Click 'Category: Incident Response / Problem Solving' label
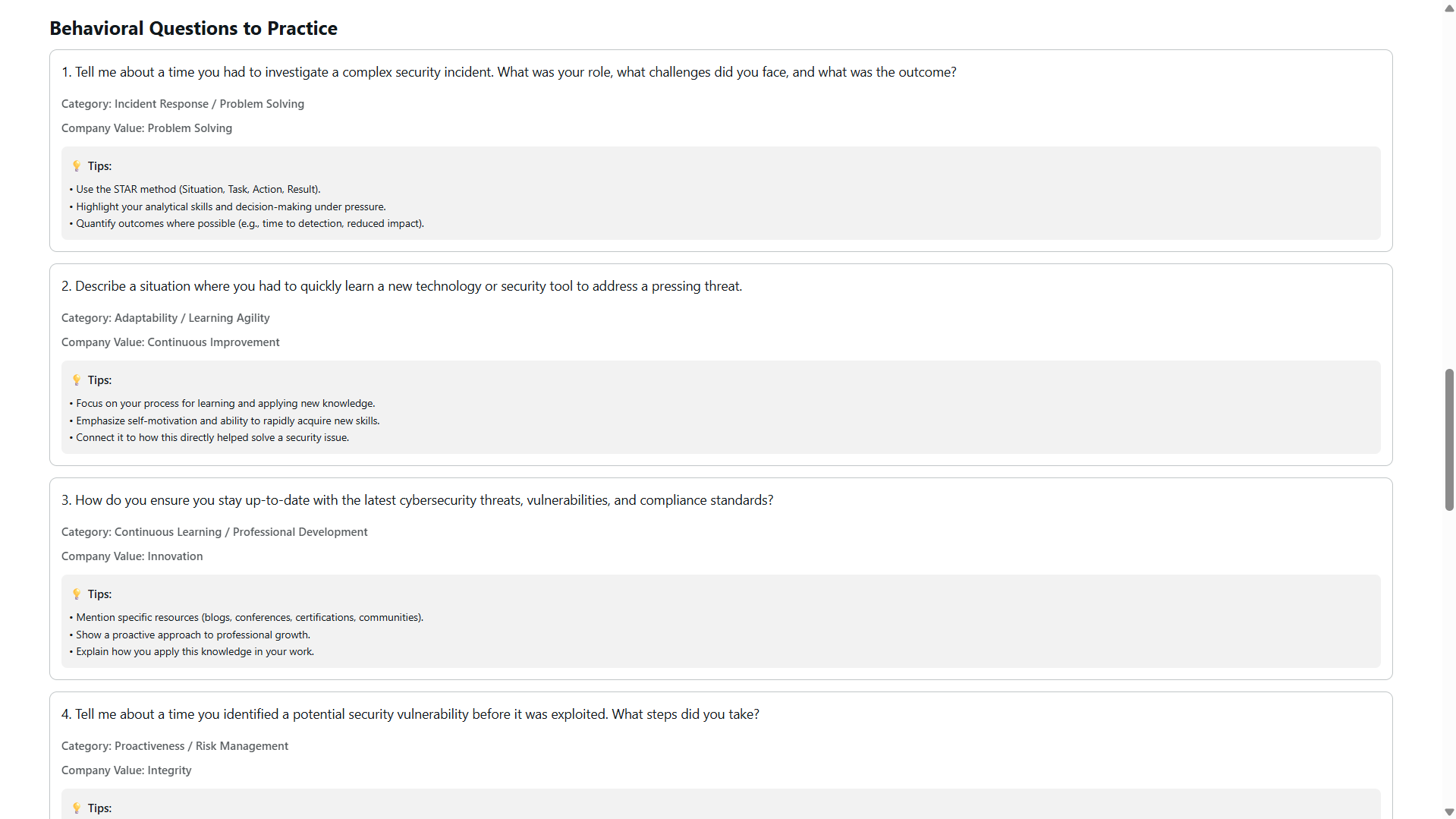Screen dimensions: 1456x819 tap(183, 104)
